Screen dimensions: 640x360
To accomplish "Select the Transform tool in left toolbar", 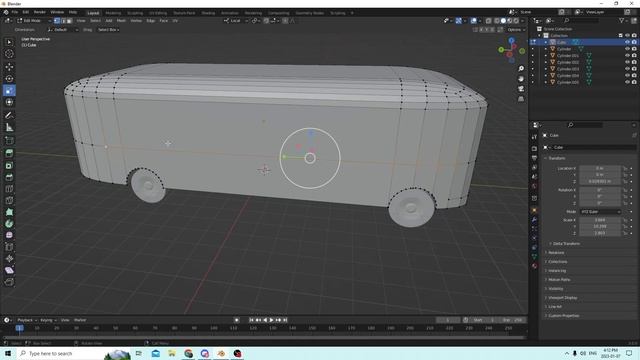I will coord(9,102).
